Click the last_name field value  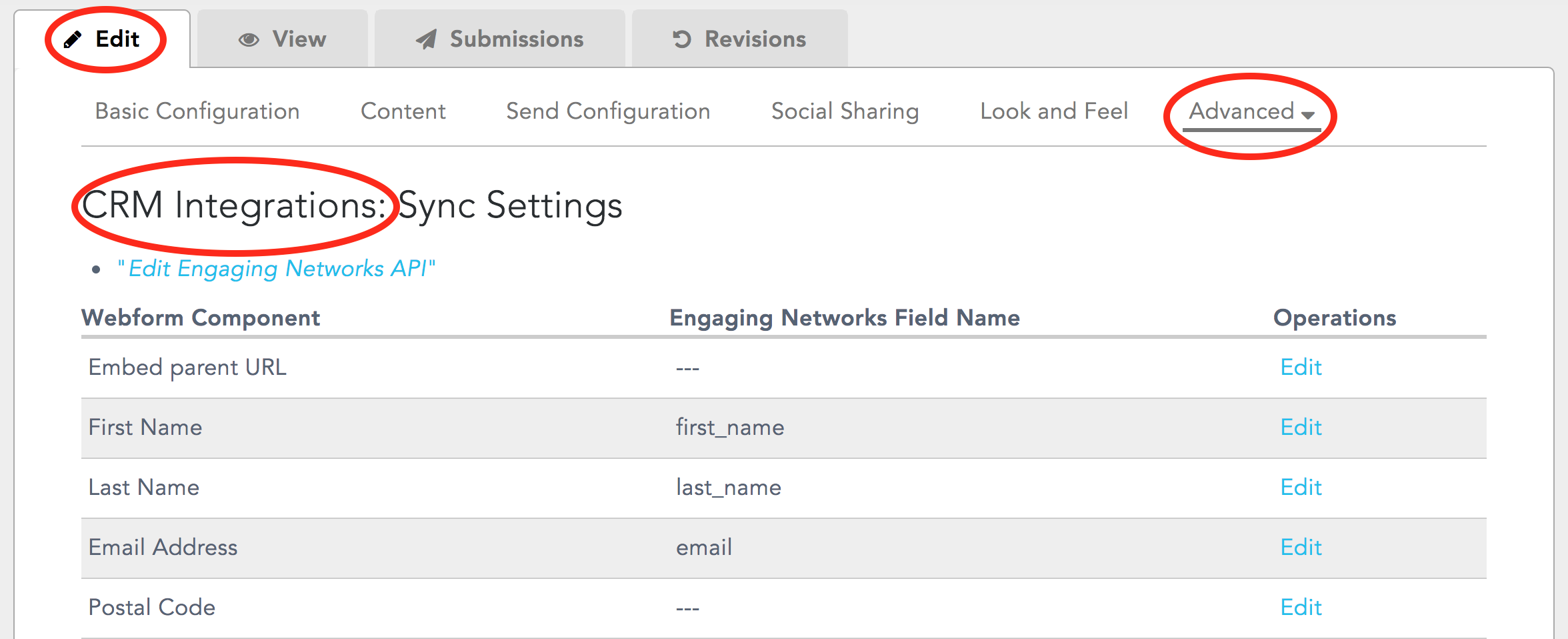click(x=729, y=488)
